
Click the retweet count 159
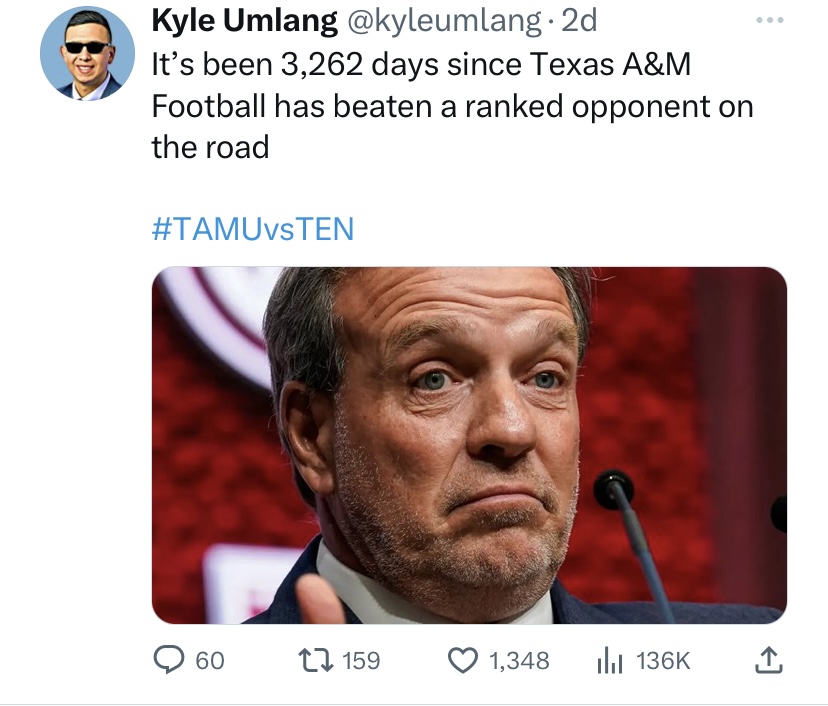pos(360,661)
